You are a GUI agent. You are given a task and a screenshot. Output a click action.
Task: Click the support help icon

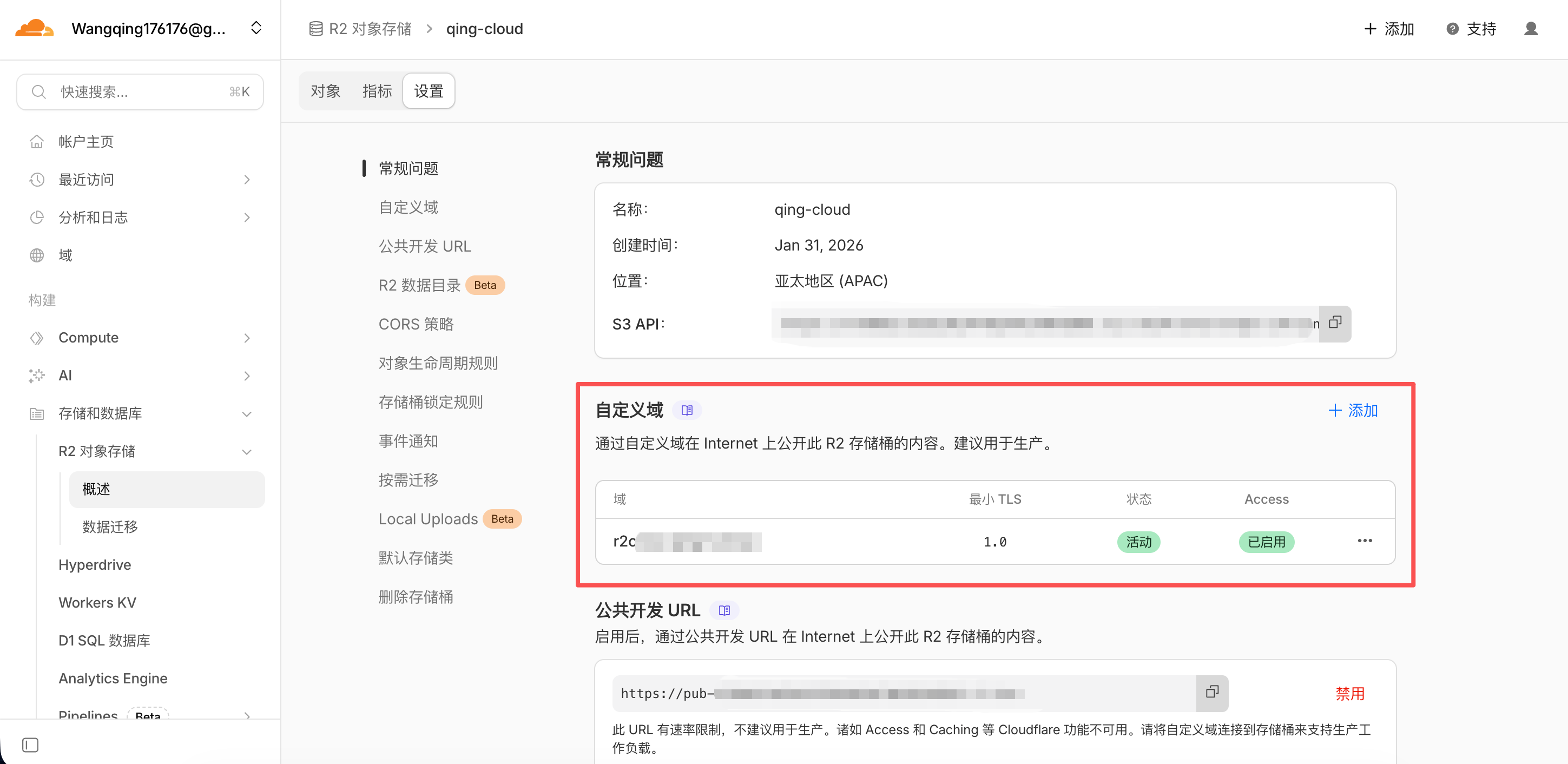pyautogui.click(x=1452, y=29)
